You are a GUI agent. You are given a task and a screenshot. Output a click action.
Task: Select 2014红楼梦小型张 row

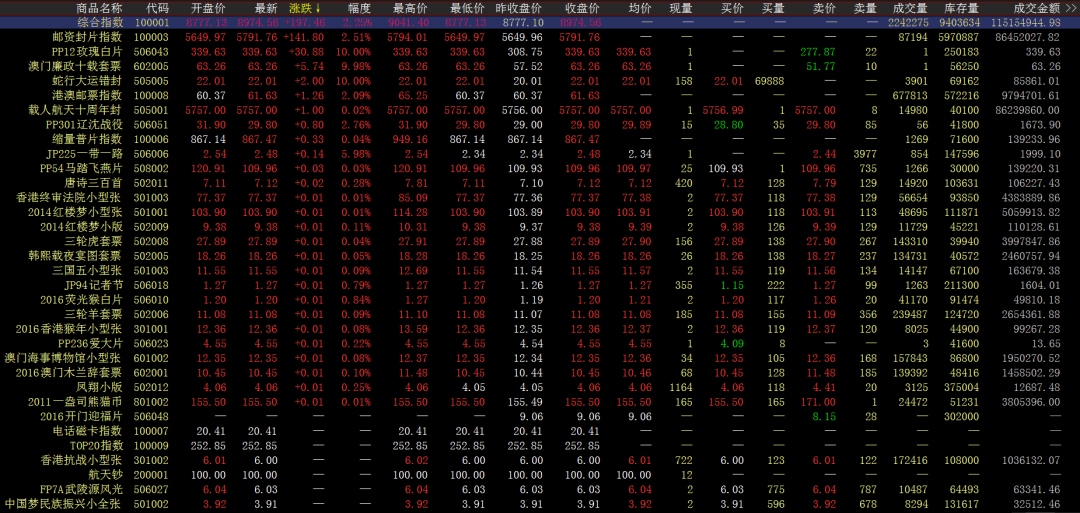click(x=540, y=211)
